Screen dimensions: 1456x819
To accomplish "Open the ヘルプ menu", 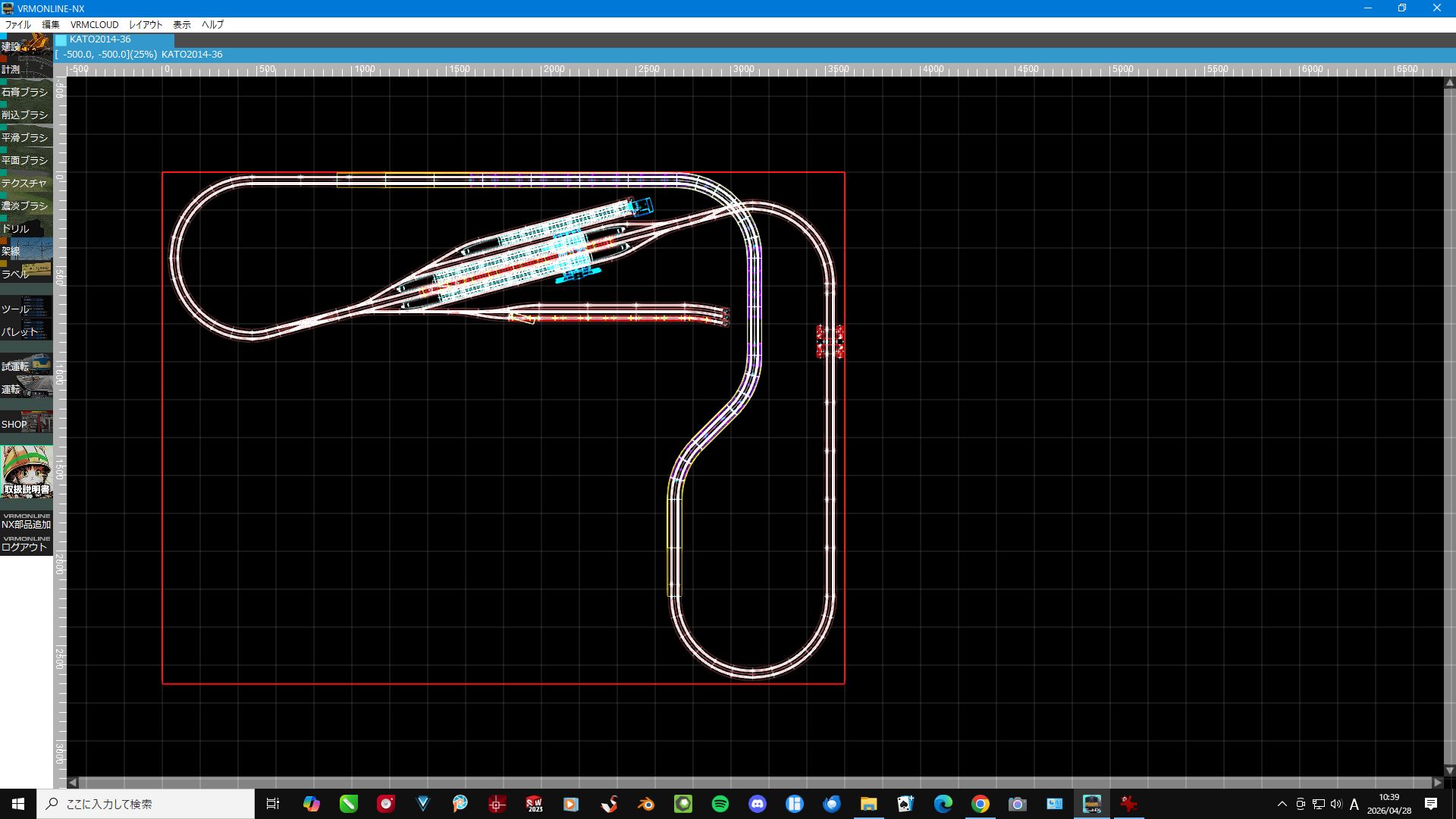I will (212, 24).
